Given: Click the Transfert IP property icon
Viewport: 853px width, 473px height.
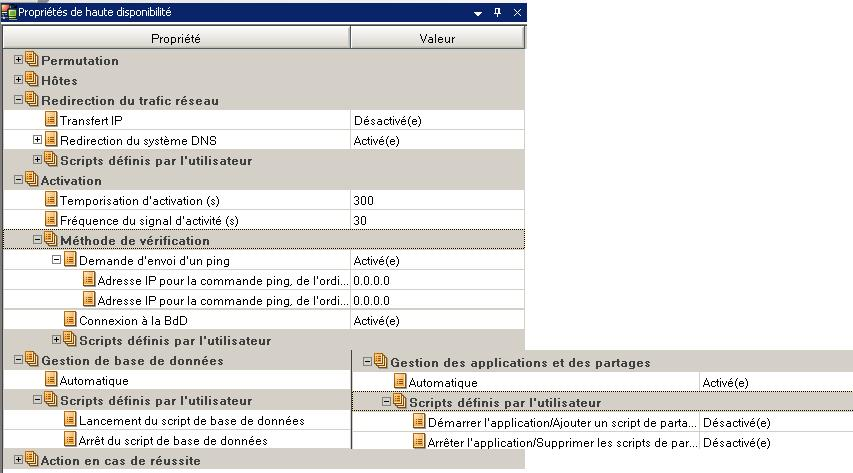Looking at the screenshot, I should pos(51,119).
